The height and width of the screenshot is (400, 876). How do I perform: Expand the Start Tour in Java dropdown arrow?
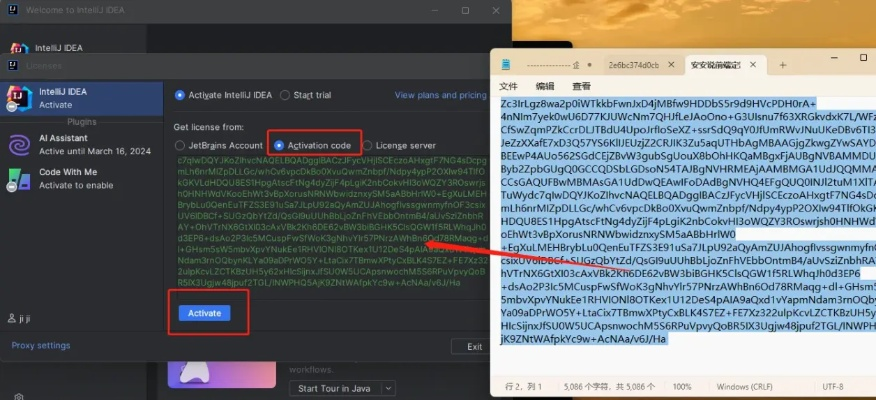tap(389, 388)
